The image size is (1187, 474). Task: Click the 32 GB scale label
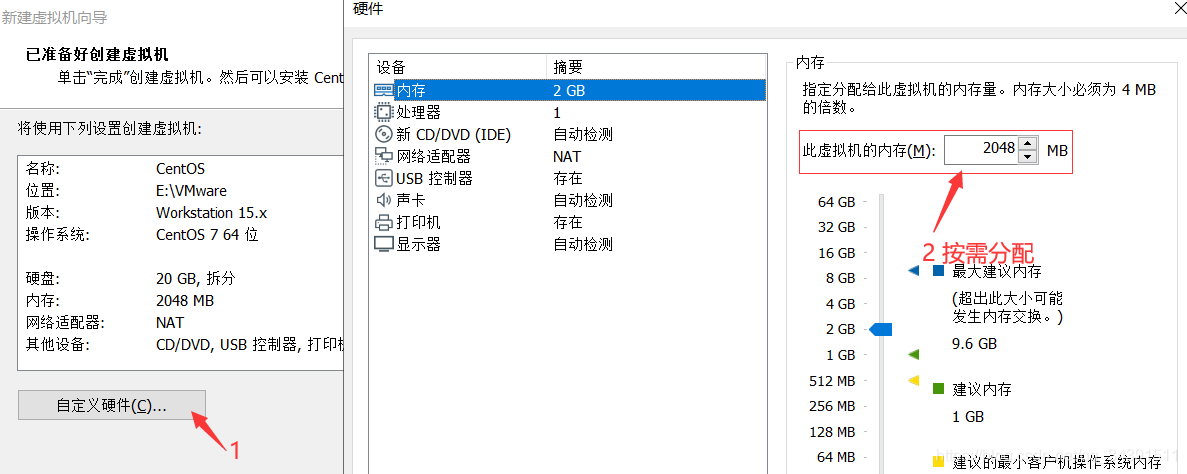point(837,227)
